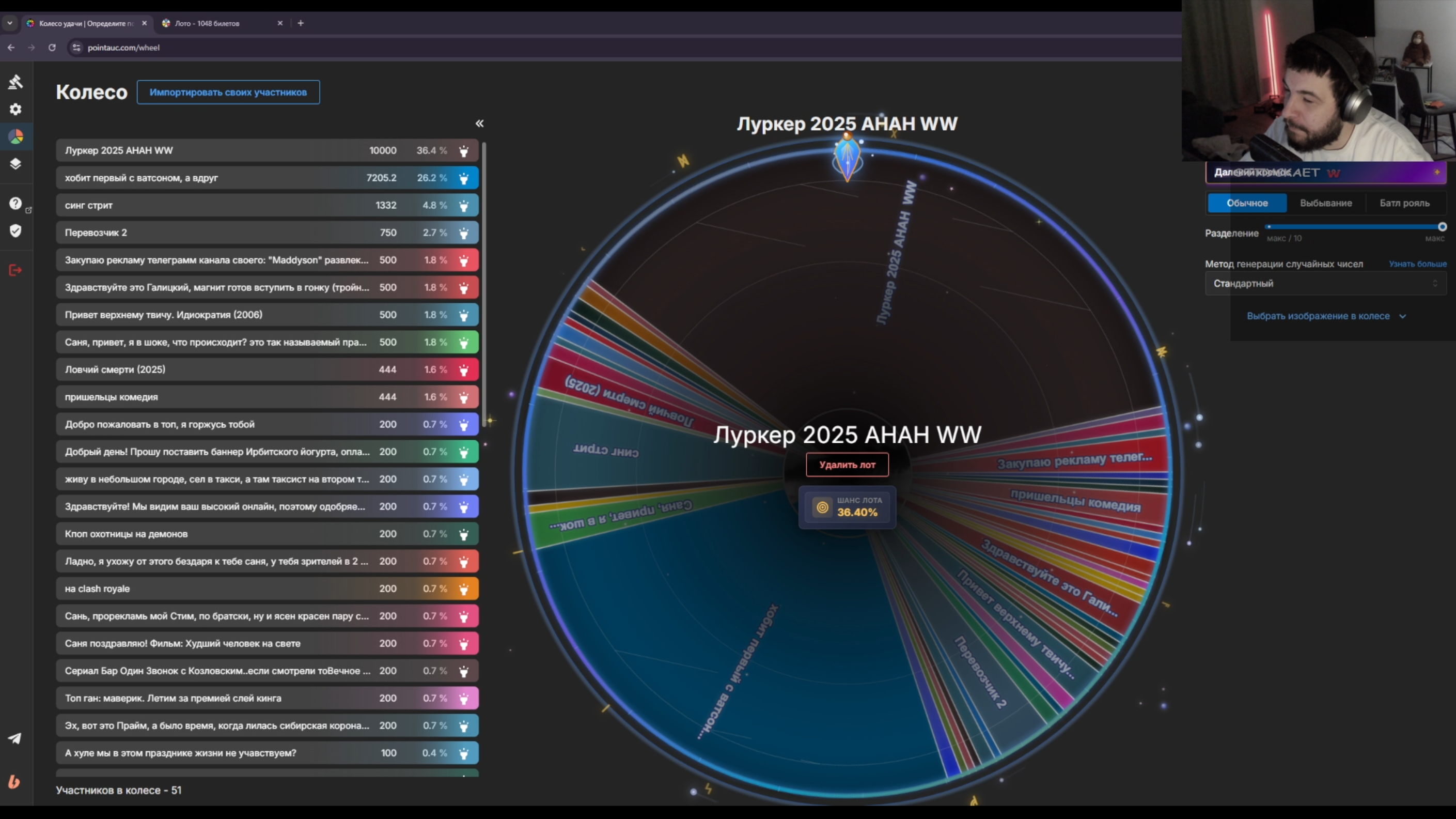Select the wheel pie-chart sidebar icon

pyautogui.click(x=15, y=136)
